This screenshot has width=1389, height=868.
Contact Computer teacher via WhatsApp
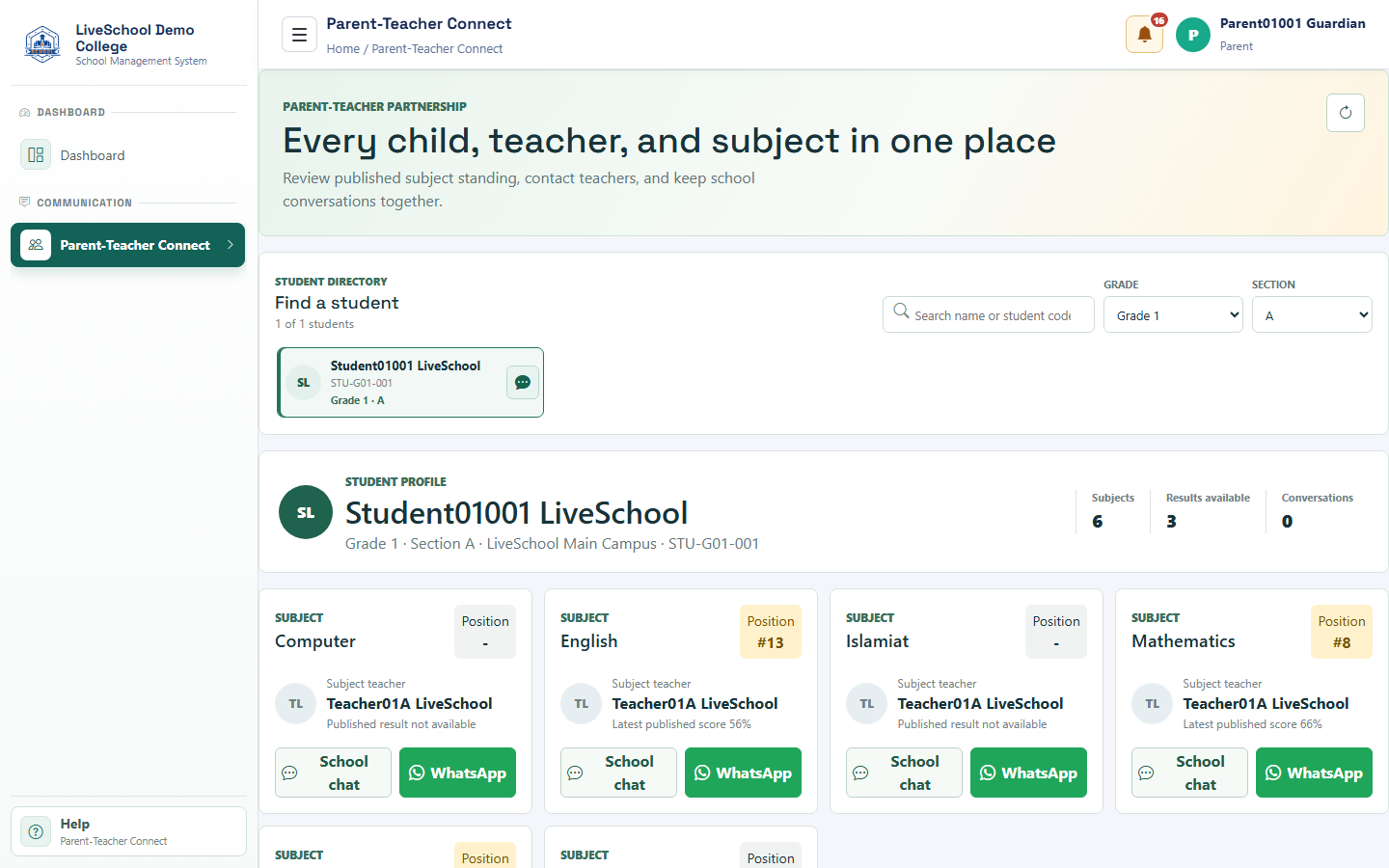point(457,773)
